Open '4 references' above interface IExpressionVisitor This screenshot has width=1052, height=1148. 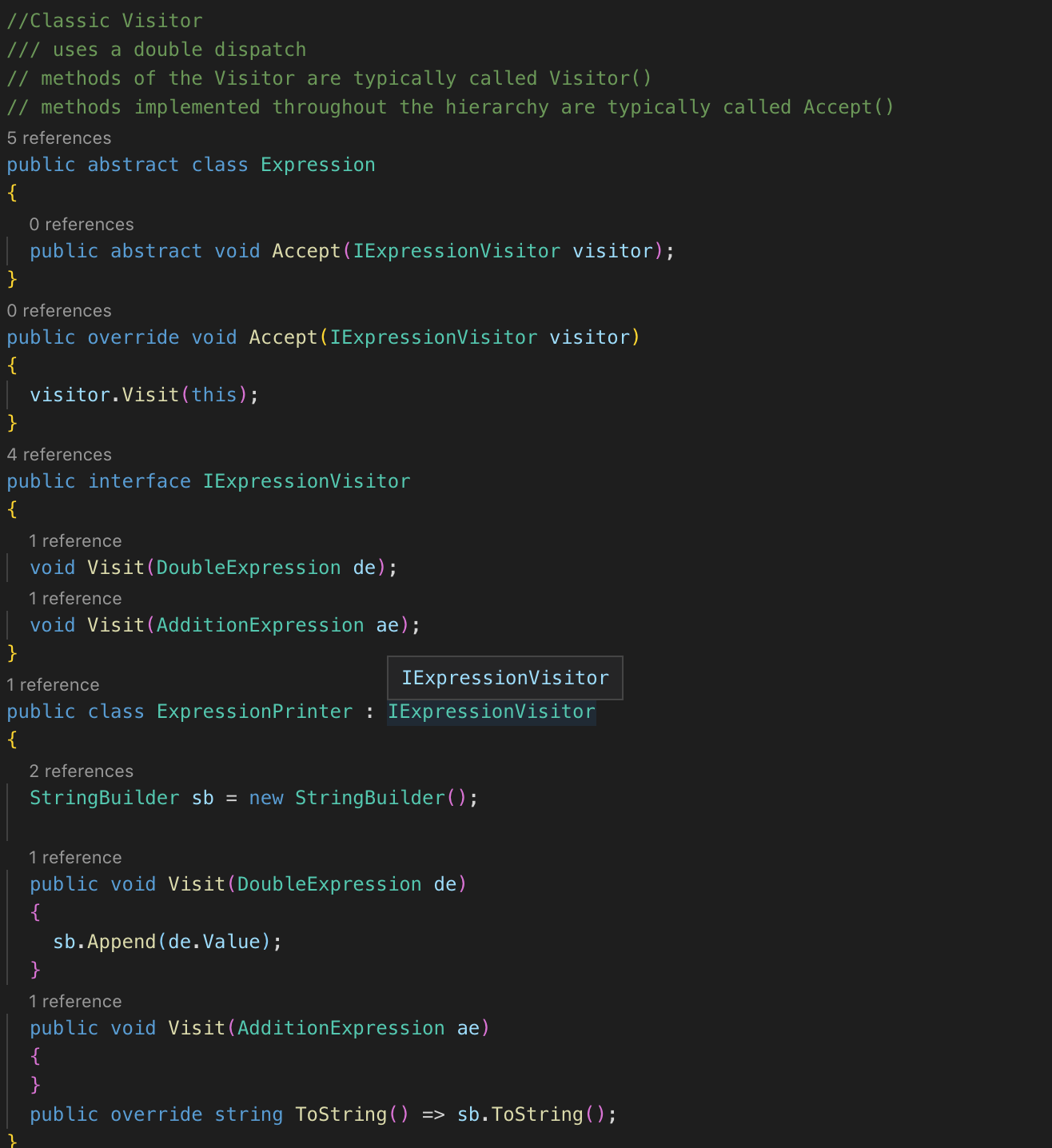point(59,455)
